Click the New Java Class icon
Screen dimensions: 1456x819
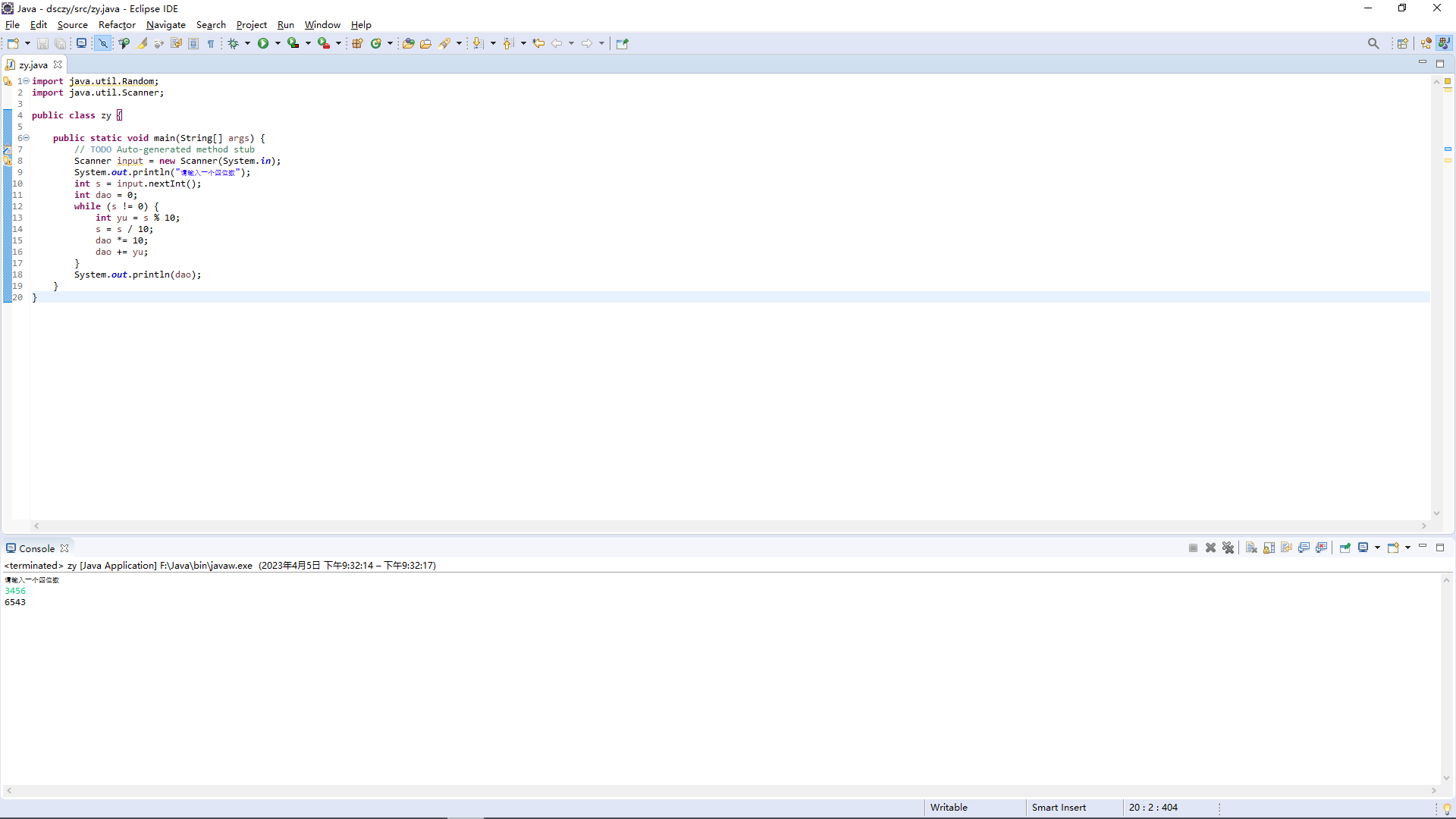click(375, 43)
